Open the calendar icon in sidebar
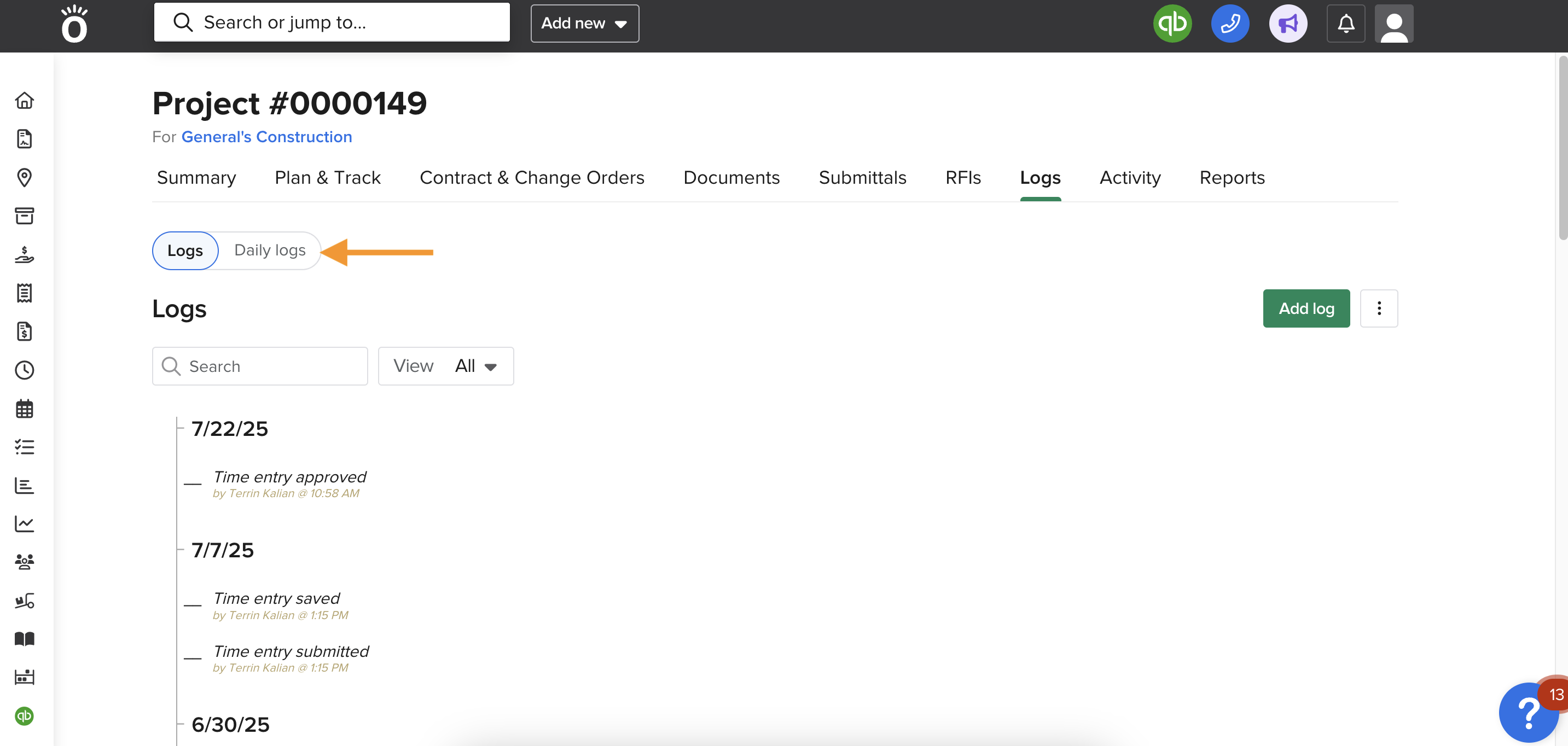Viewport: 1568px width, 746px height. [x=25, y=409]
